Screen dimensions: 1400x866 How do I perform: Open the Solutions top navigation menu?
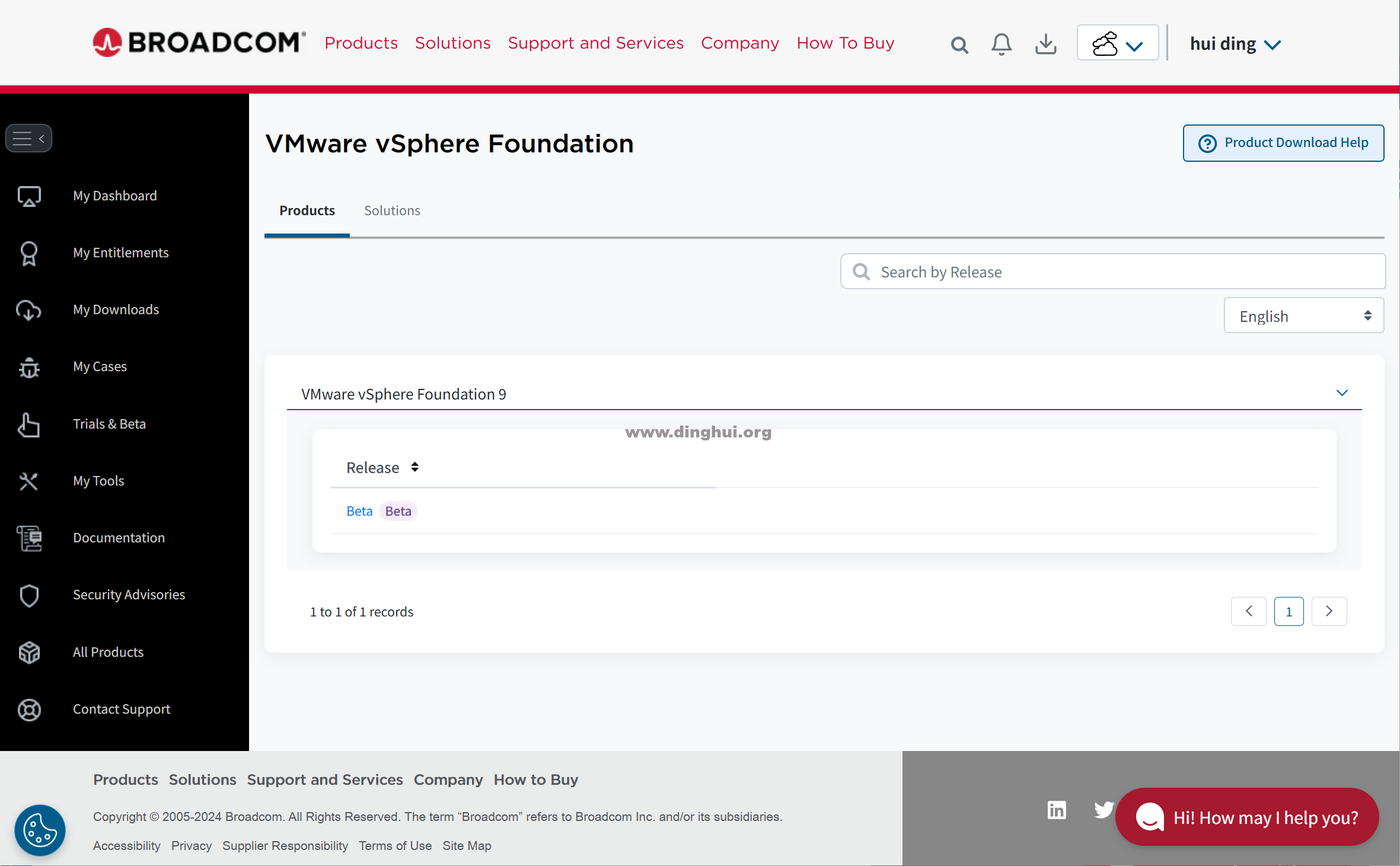(x=452, y=43)
